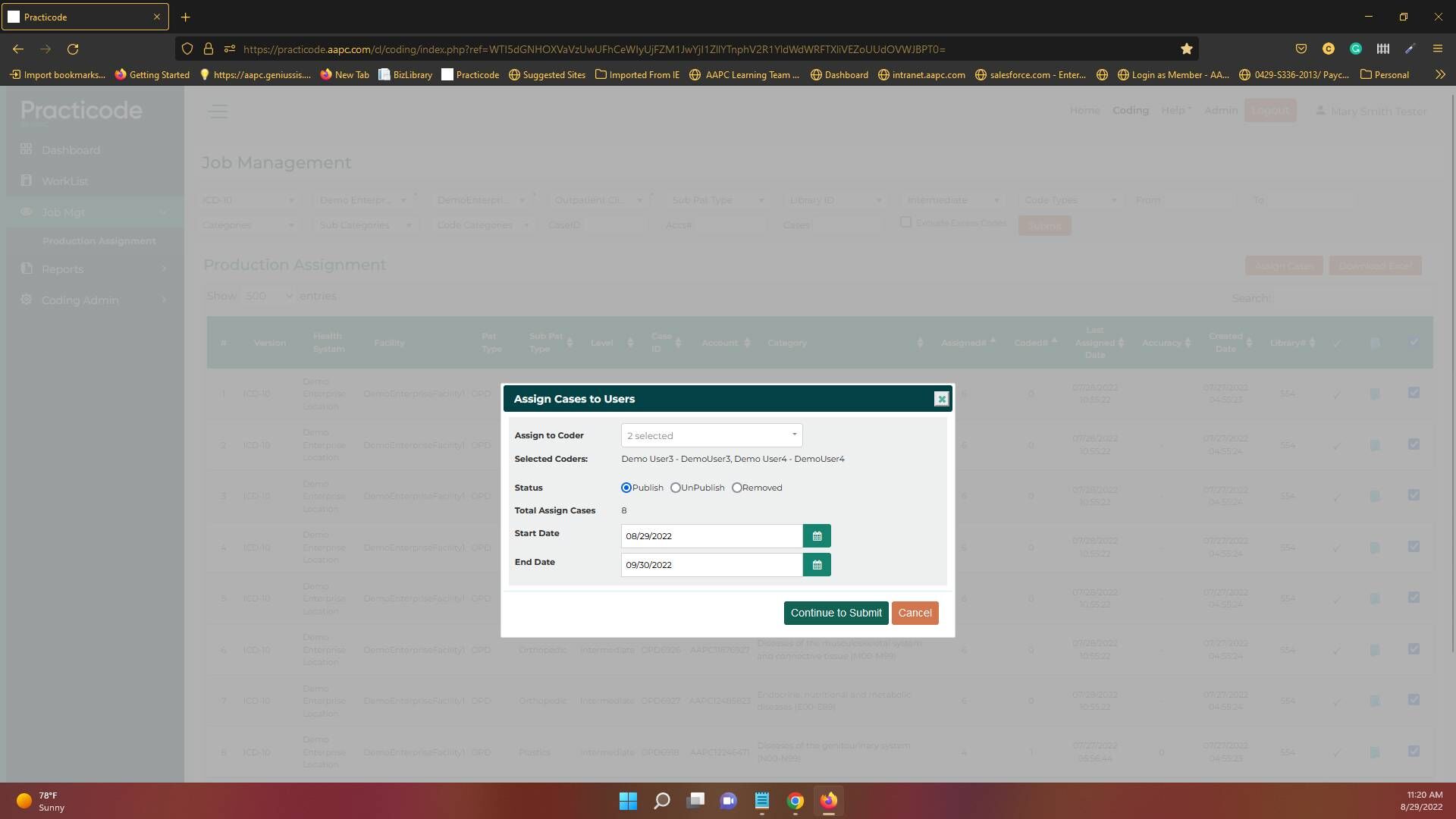The width and height of the screenshot is (1456, 819).
Task: Open the End Date calendar picker
Action: click(817, 565)
